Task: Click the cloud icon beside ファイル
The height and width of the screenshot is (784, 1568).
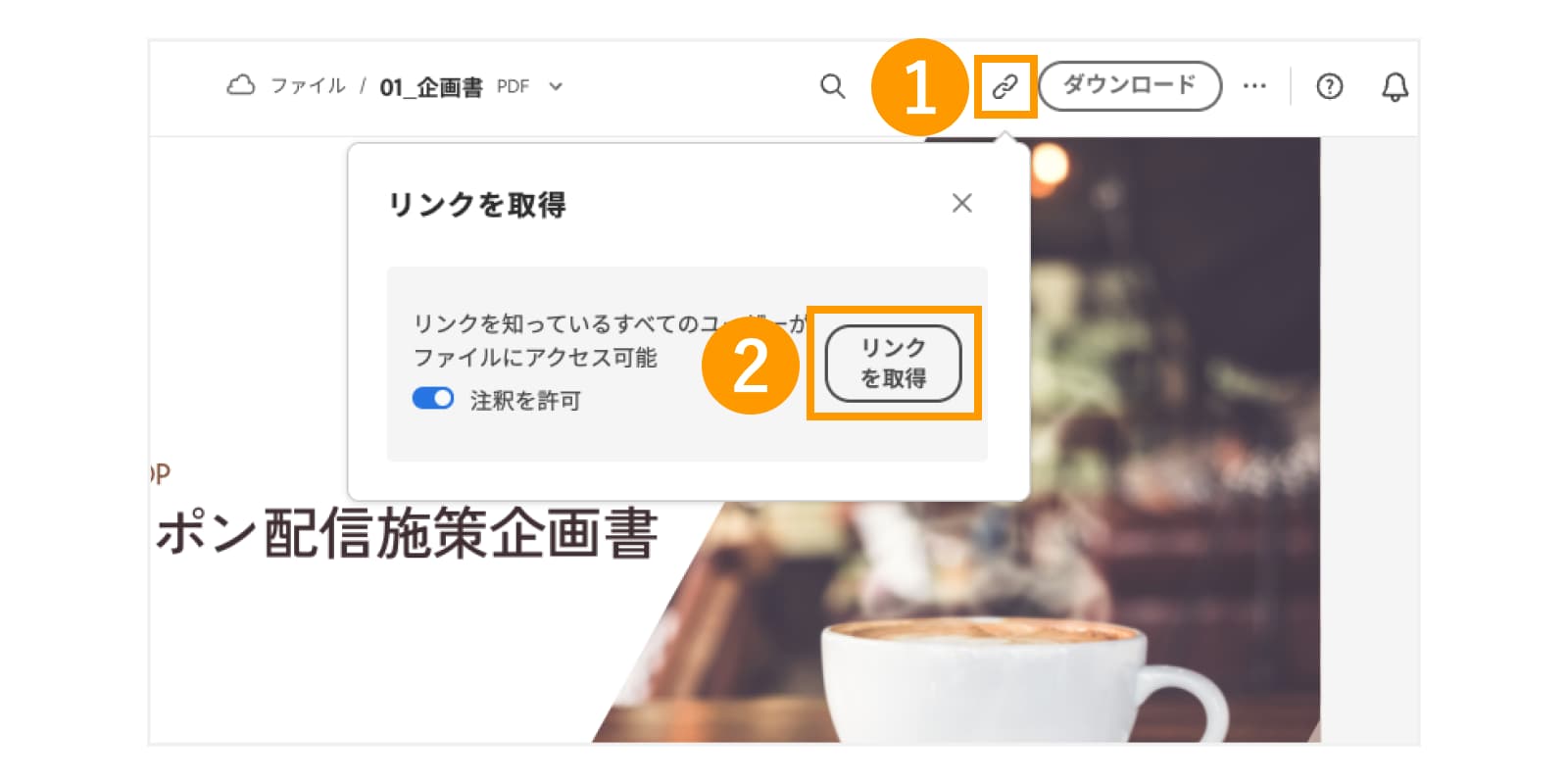Action: (x=240, y=85)
